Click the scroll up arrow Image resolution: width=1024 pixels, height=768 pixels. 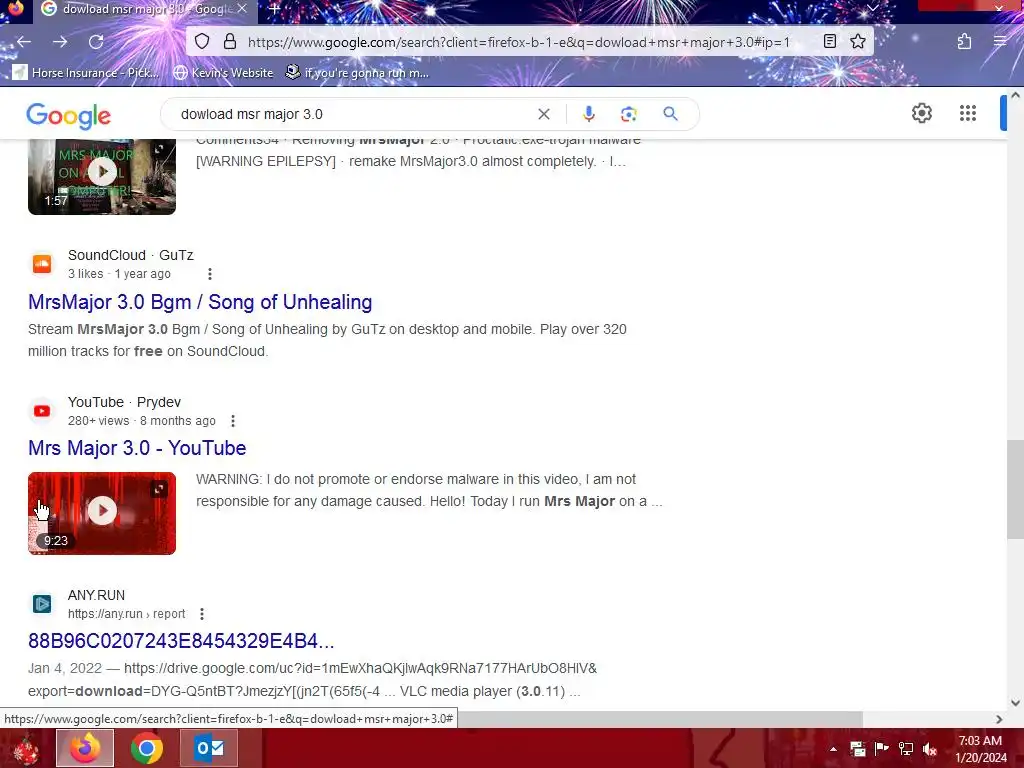(1015, 95)
